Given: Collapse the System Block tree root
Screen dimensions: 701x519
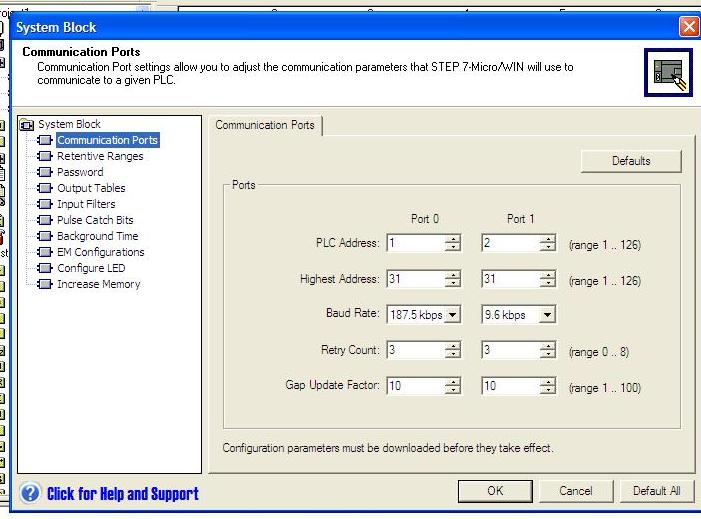Looking at the screenshot, I should click(27, 125).
